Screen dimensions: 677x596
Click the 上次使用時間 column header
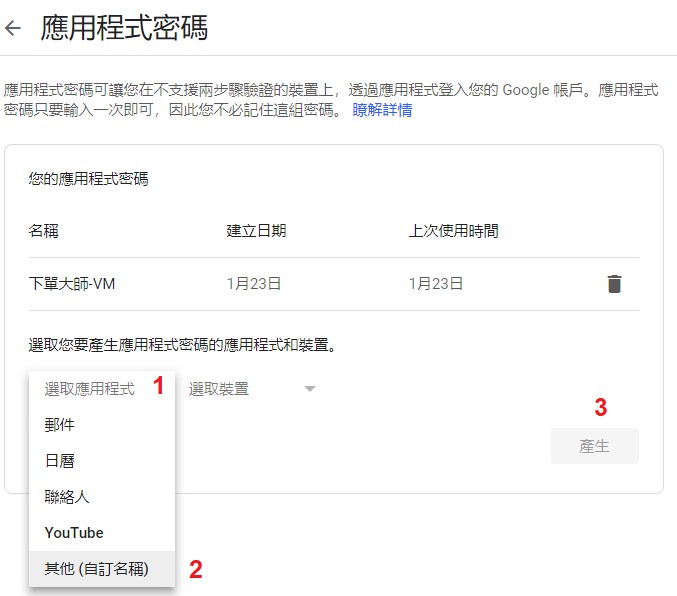point(453,231)
